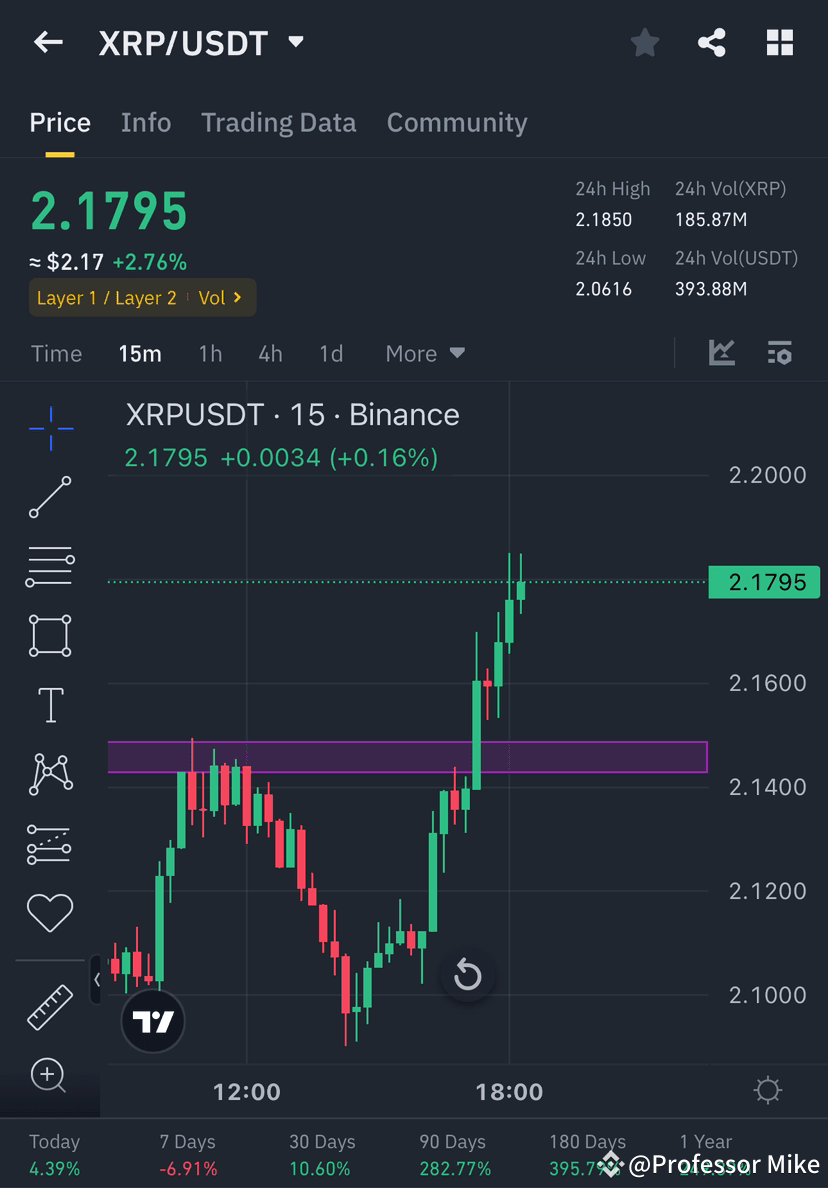Select the 15m interval

pyautogui.click(x=139, y=354)
